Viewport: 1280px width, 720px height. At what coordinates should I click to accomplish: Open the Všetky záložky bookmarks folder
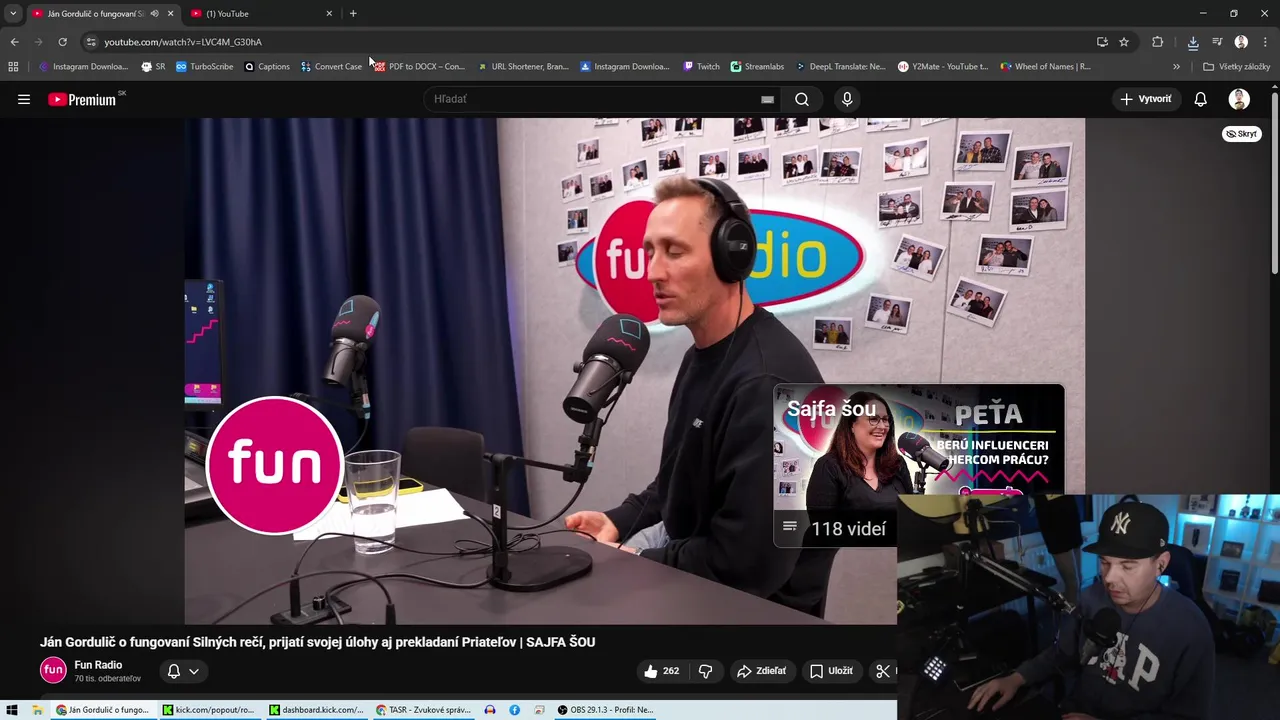pos(1237,67)
